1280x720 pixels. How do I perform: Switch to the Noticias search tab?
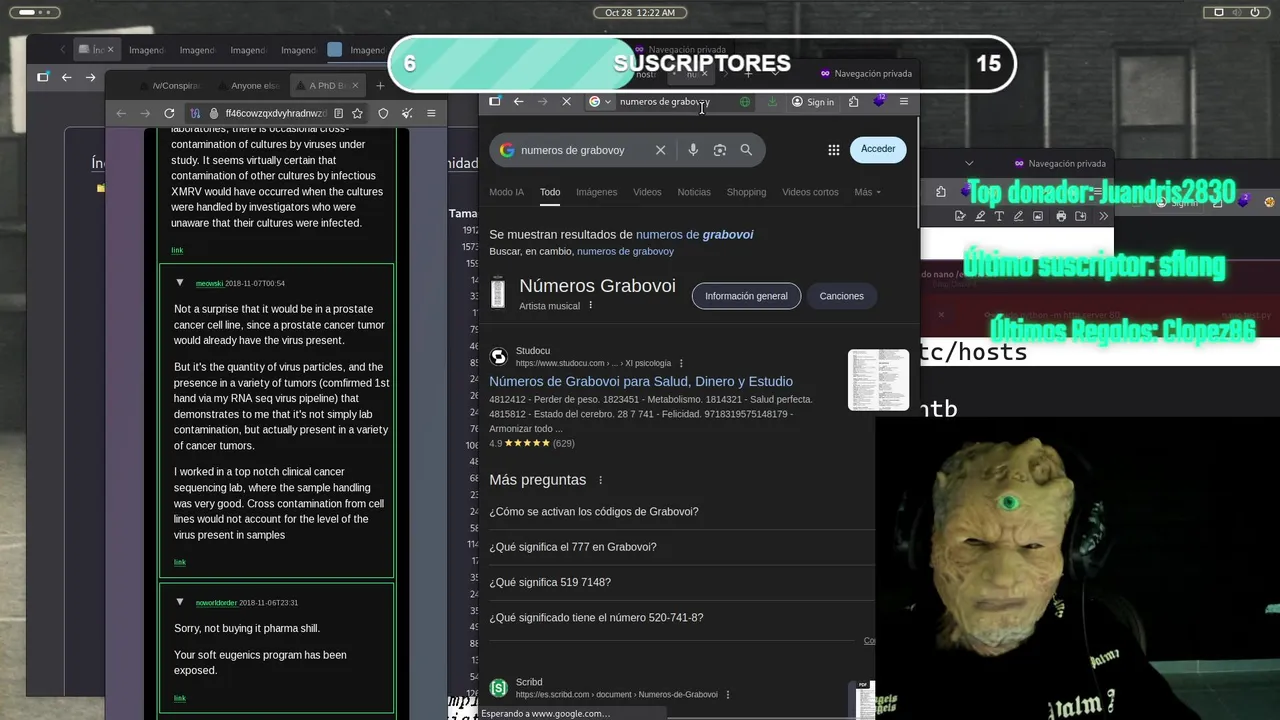(694, 192)
